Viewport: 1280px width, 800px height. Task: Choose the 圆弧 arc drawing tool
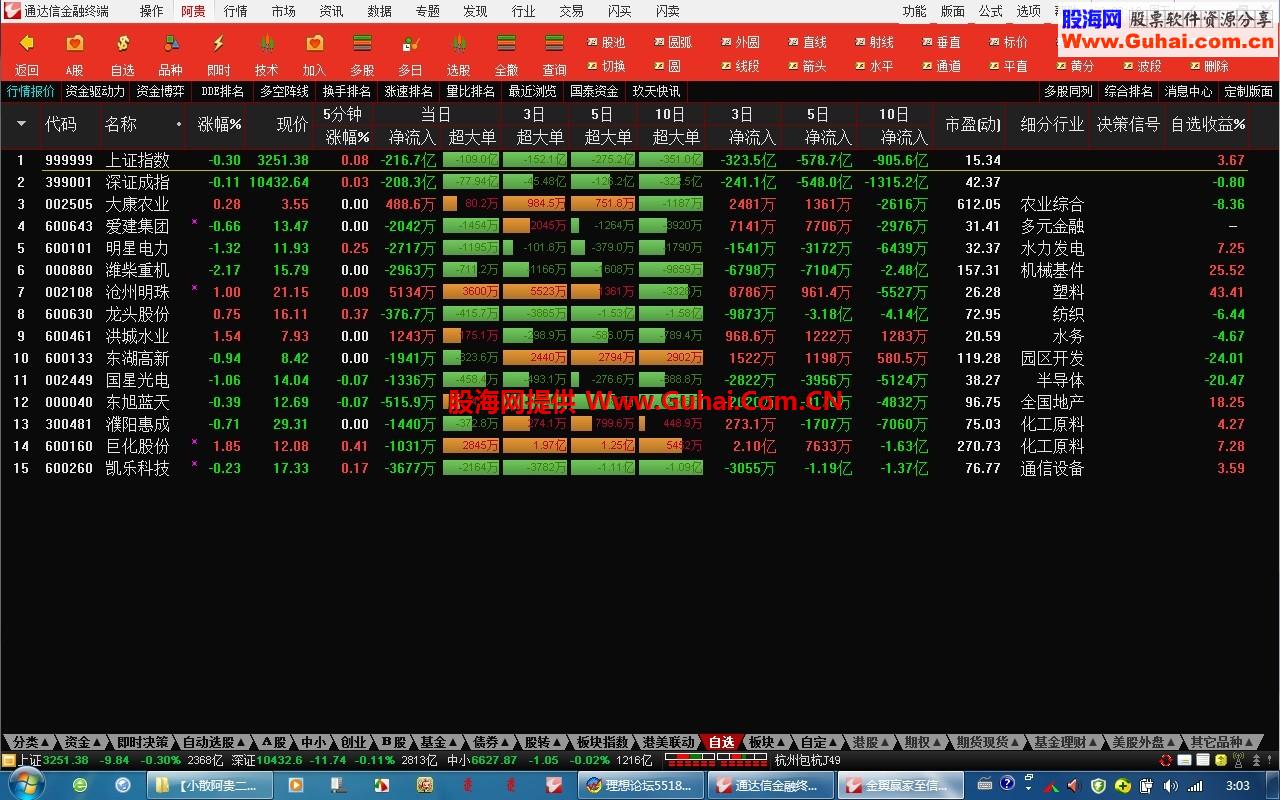tap(673, 42)
